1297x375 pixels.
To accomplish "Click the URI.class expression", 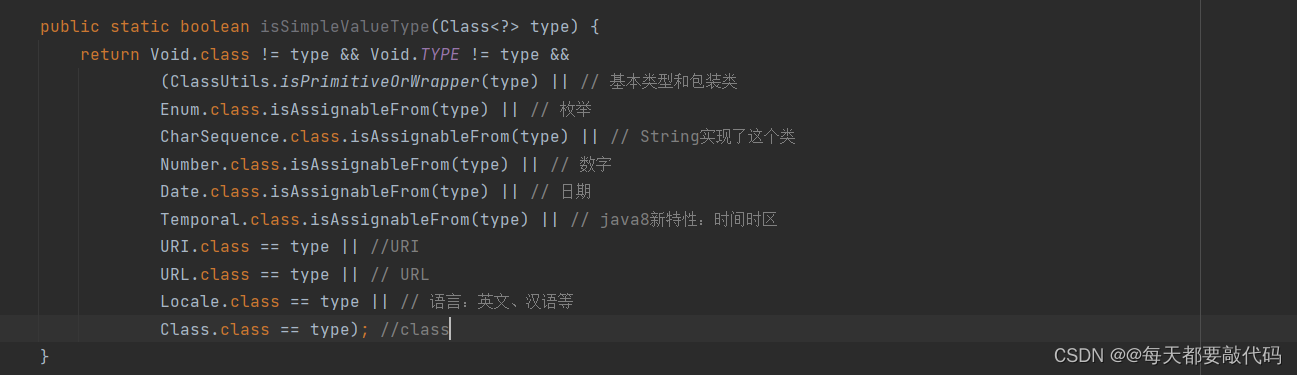I will click(x=205, y=247).
